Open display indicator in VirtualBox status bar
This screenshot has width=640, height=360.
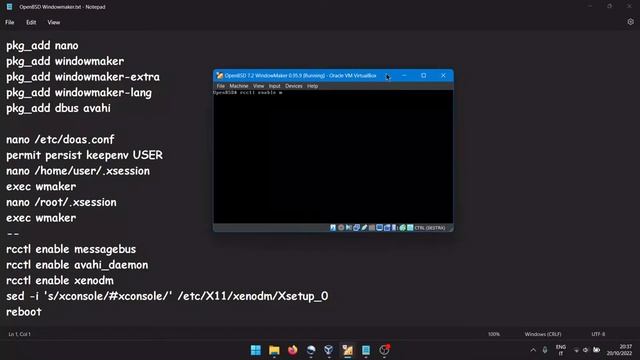click(x=379, y=228)
